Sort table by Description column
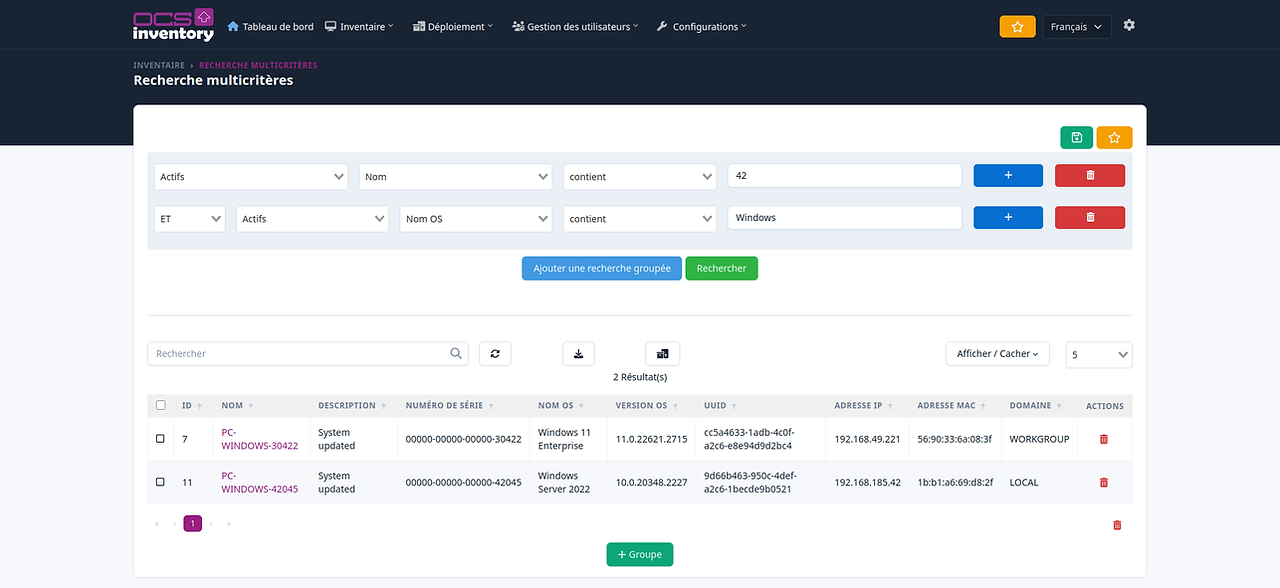 tap(352, 406)
